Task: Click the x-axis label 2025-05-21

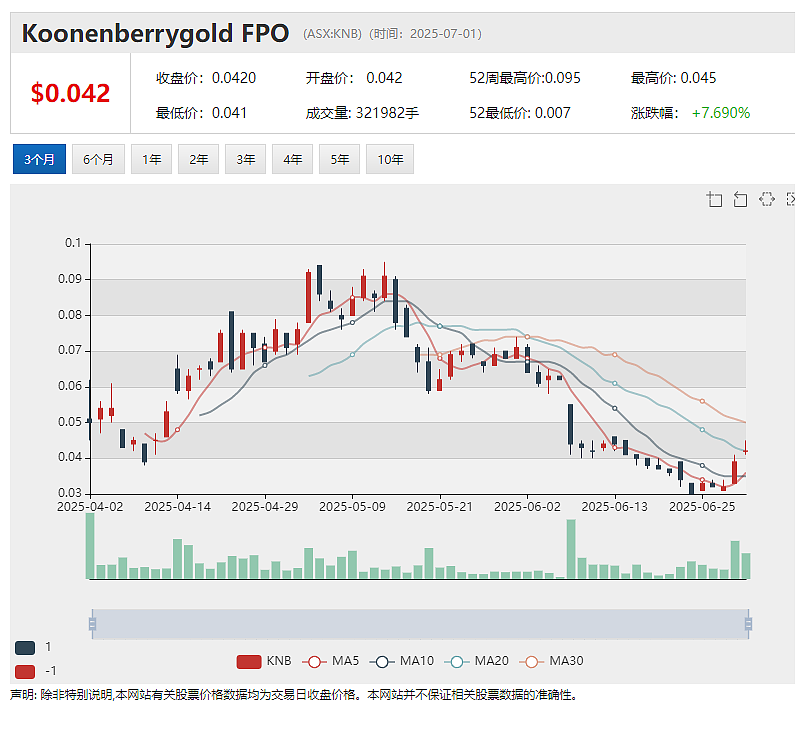Action: 440,507
